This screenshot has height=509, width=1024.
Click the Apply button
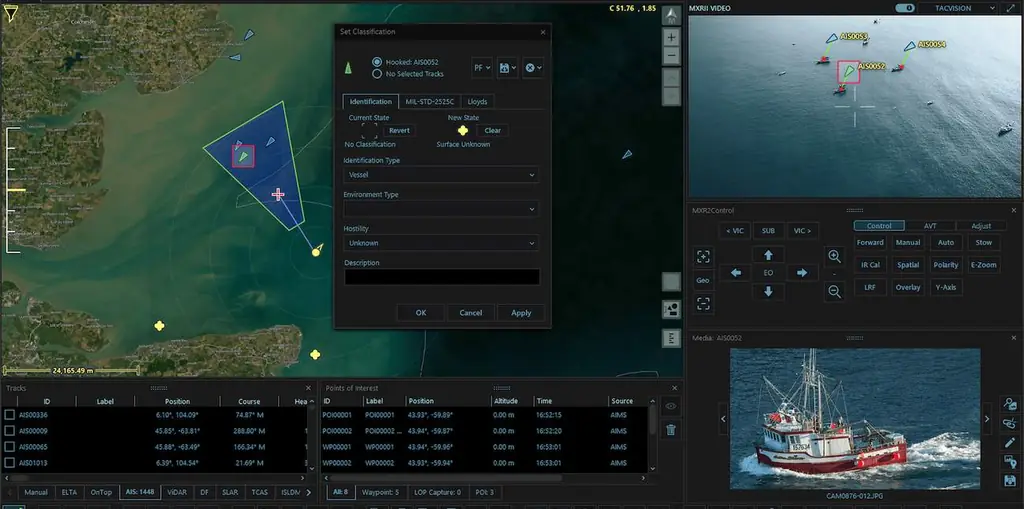click(521, 313)
